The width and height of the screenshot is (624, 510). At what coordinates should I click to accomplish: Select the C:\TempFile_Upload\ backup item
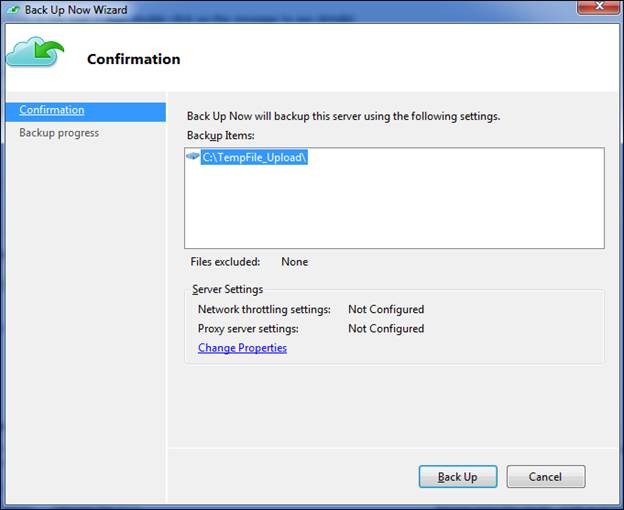254,158
